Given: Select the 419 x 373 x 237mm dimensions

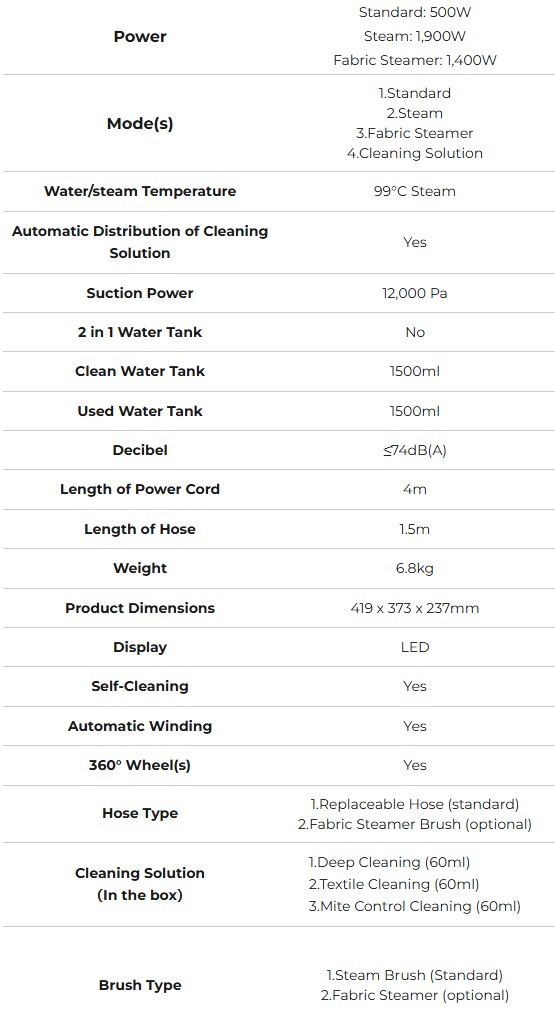Looking at the screenshot, I should pos(415,608).
